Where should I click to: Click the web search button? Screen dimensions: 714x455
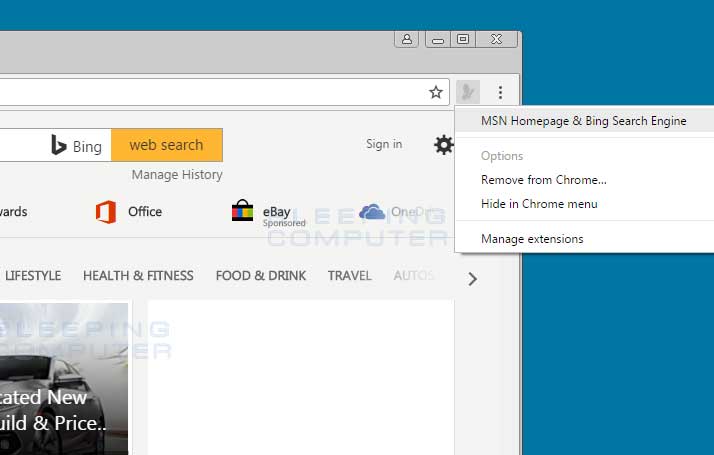pyautogui.click(x=167, y=145)
